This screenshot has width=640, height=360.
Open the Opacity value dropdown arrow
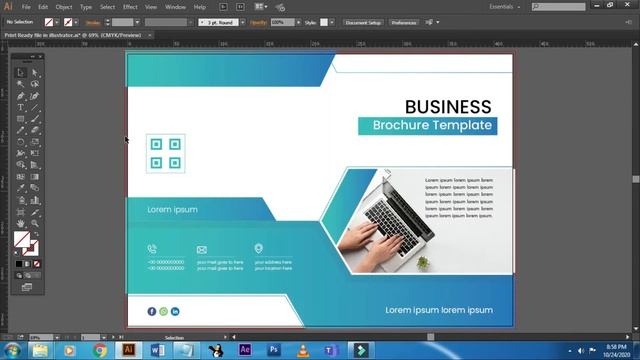(x=298, y=22)
